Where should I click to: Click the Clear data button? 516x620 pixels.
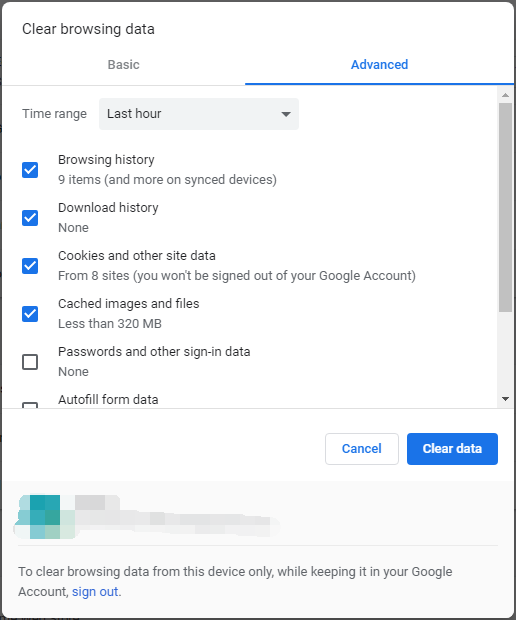click(452, 449)
